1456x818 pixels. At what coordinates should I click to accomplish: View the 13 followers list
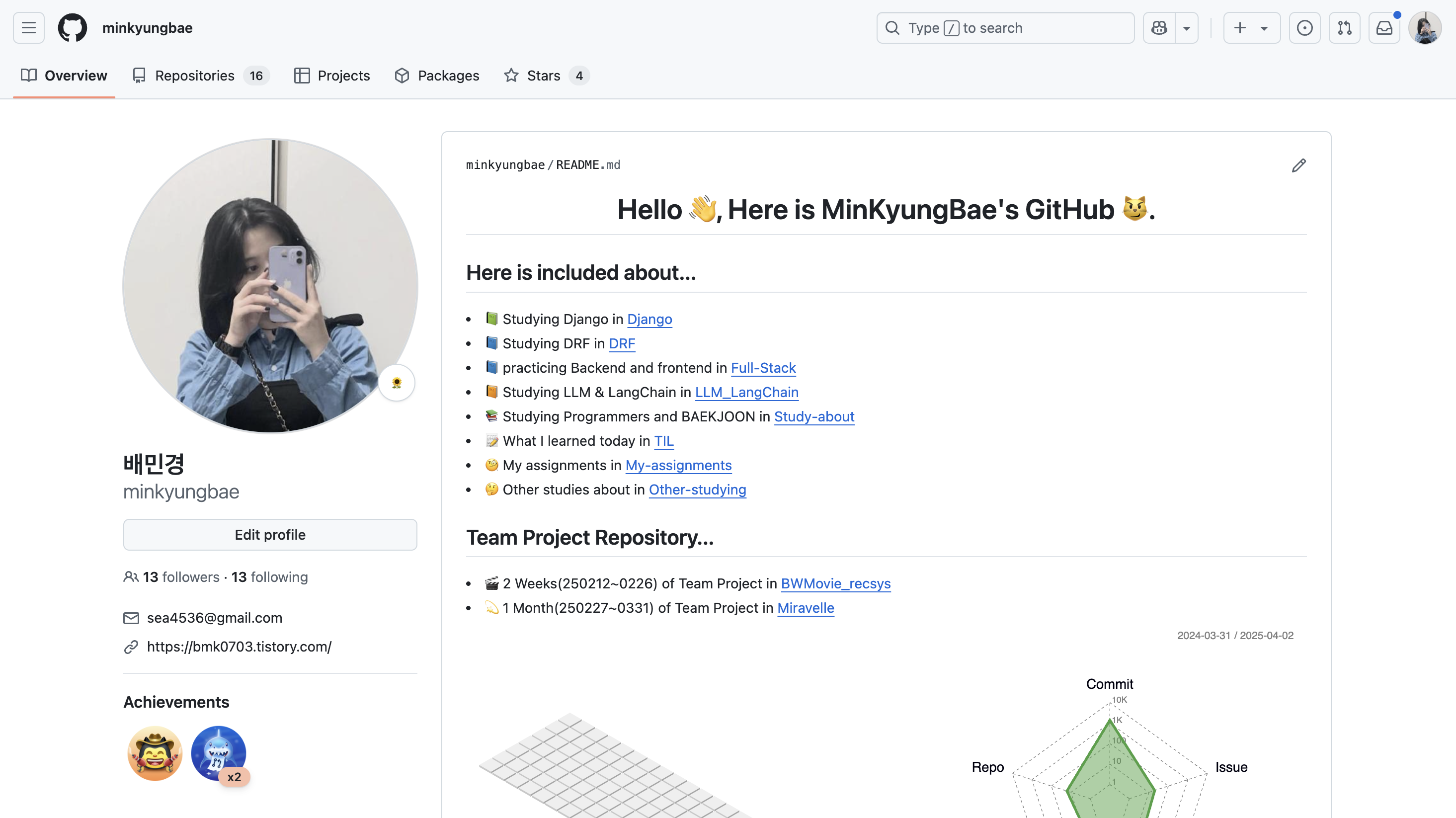pos(181,577)
